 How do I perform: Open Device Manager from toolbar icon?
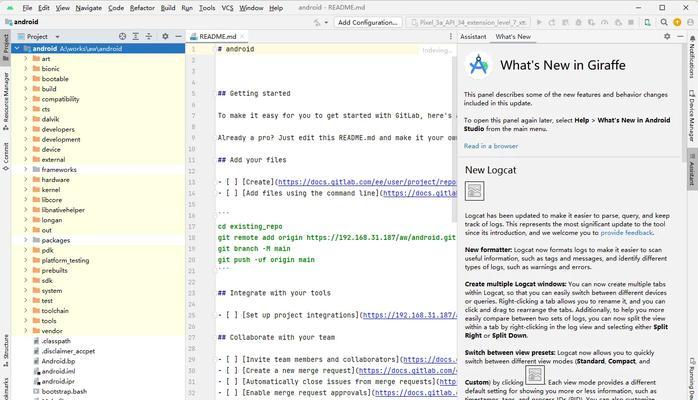click(x=647, y=22)
